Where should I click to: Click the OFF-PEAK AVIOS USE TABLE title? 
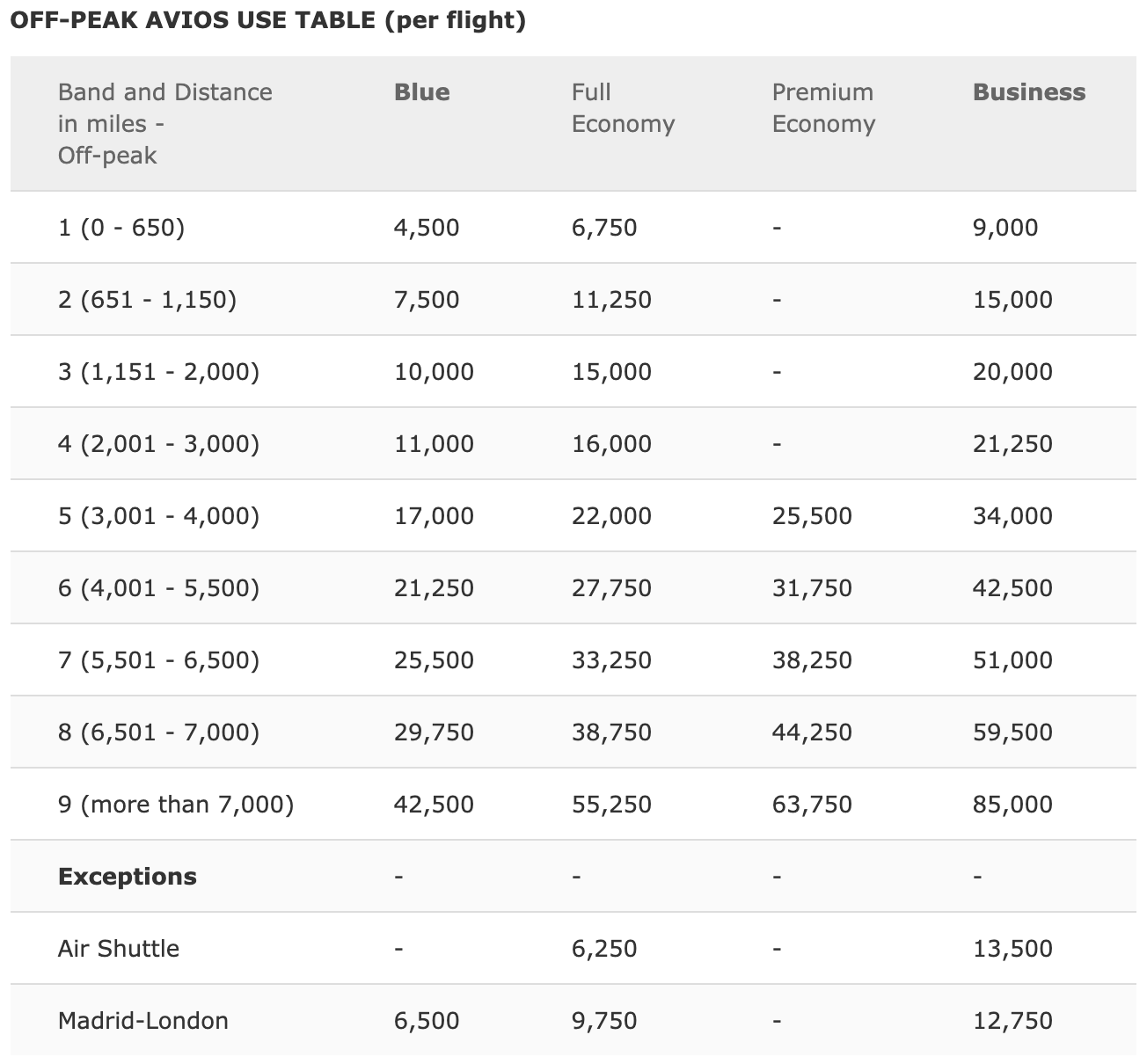(268, 20)
